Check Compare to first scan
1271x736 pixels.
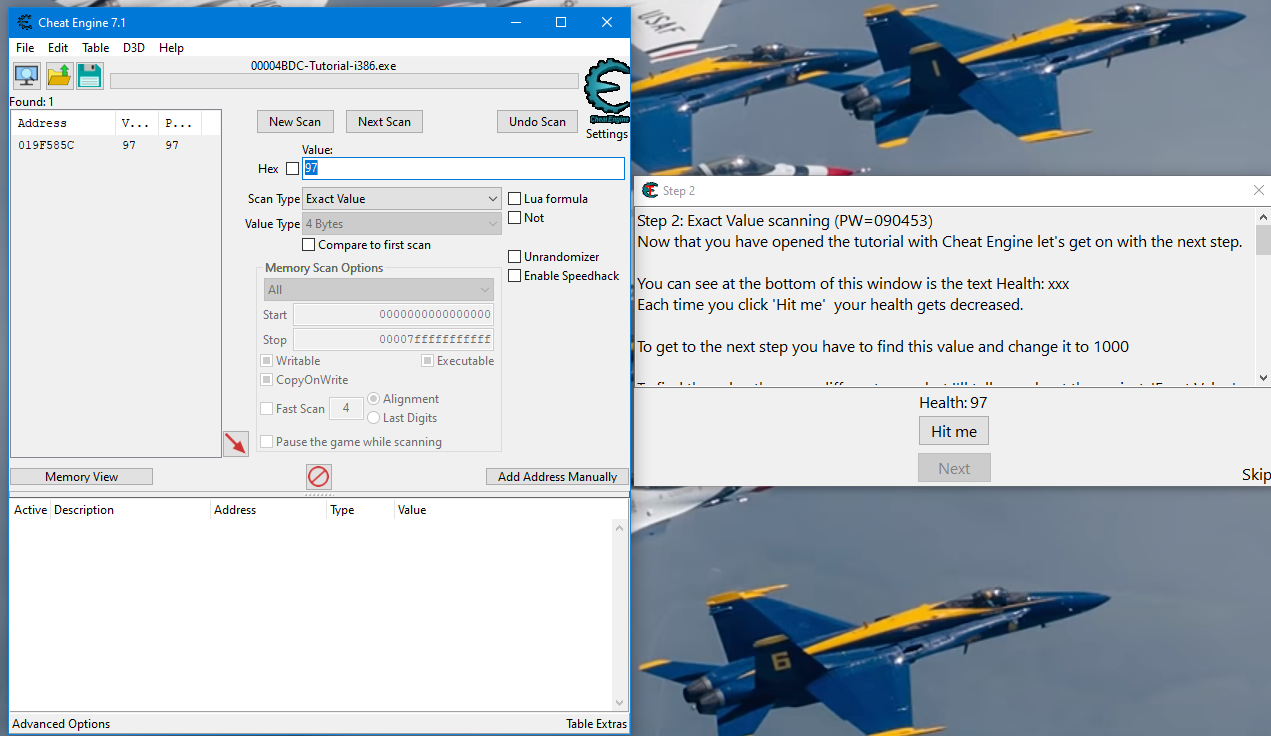coord(309,244)
